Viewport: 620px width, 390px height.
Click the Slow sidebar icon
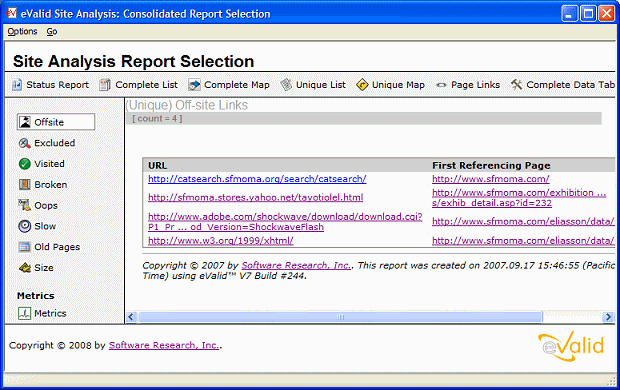coord(25,226)
